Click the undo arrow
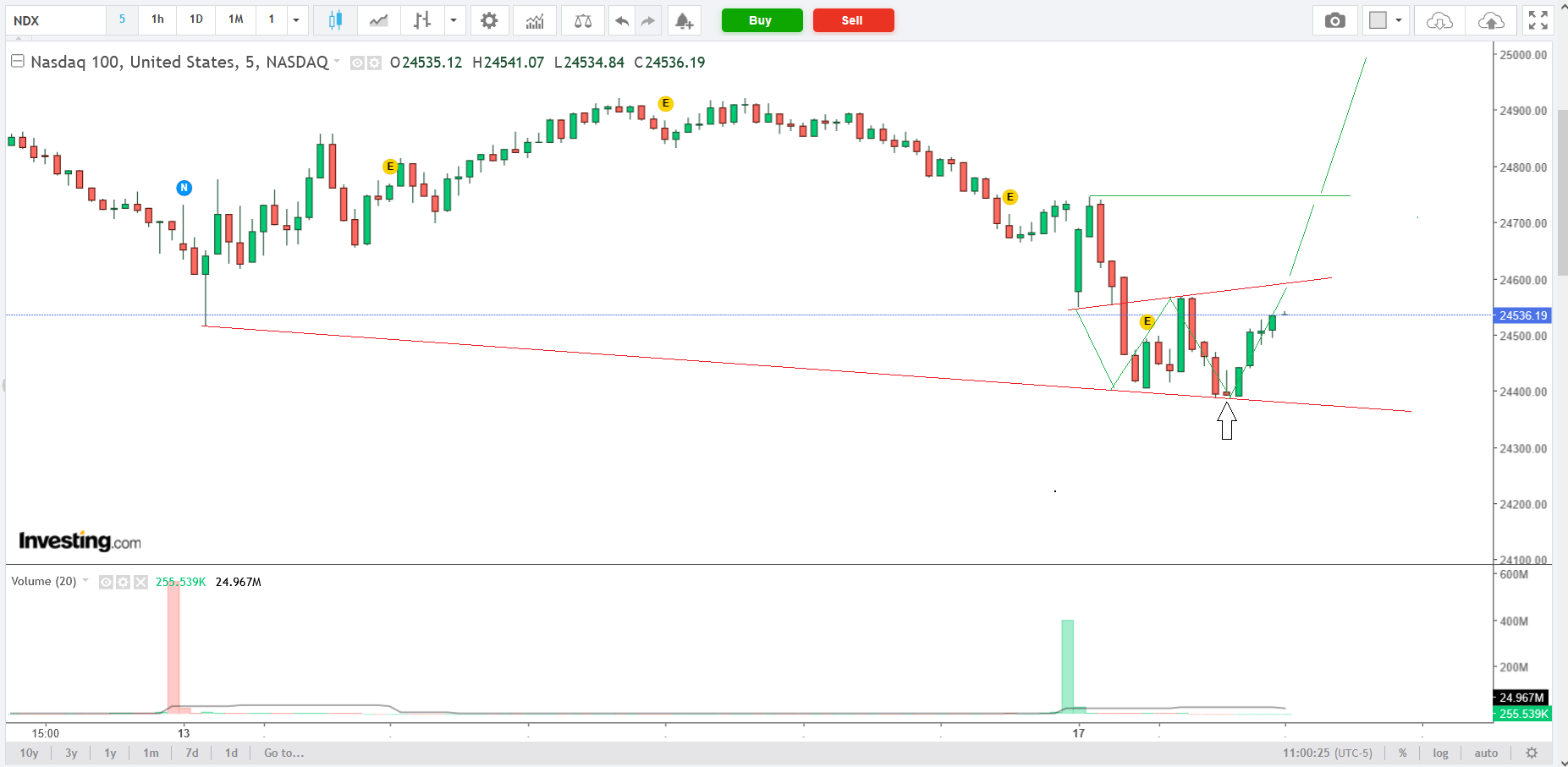Screen dimensions: 1568x767 (x=622, y=20)
